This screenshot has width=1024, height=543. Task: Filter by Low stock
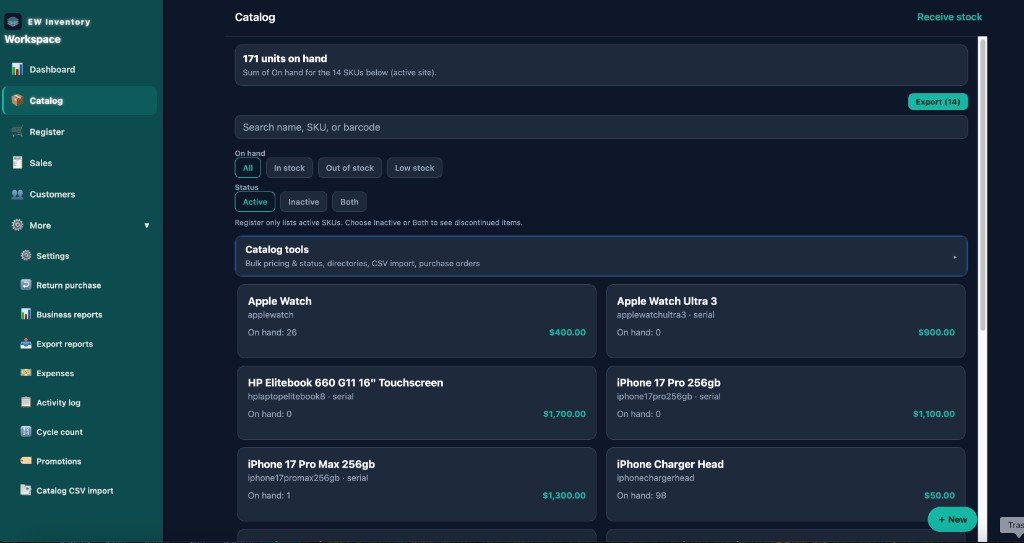[414, 168]
